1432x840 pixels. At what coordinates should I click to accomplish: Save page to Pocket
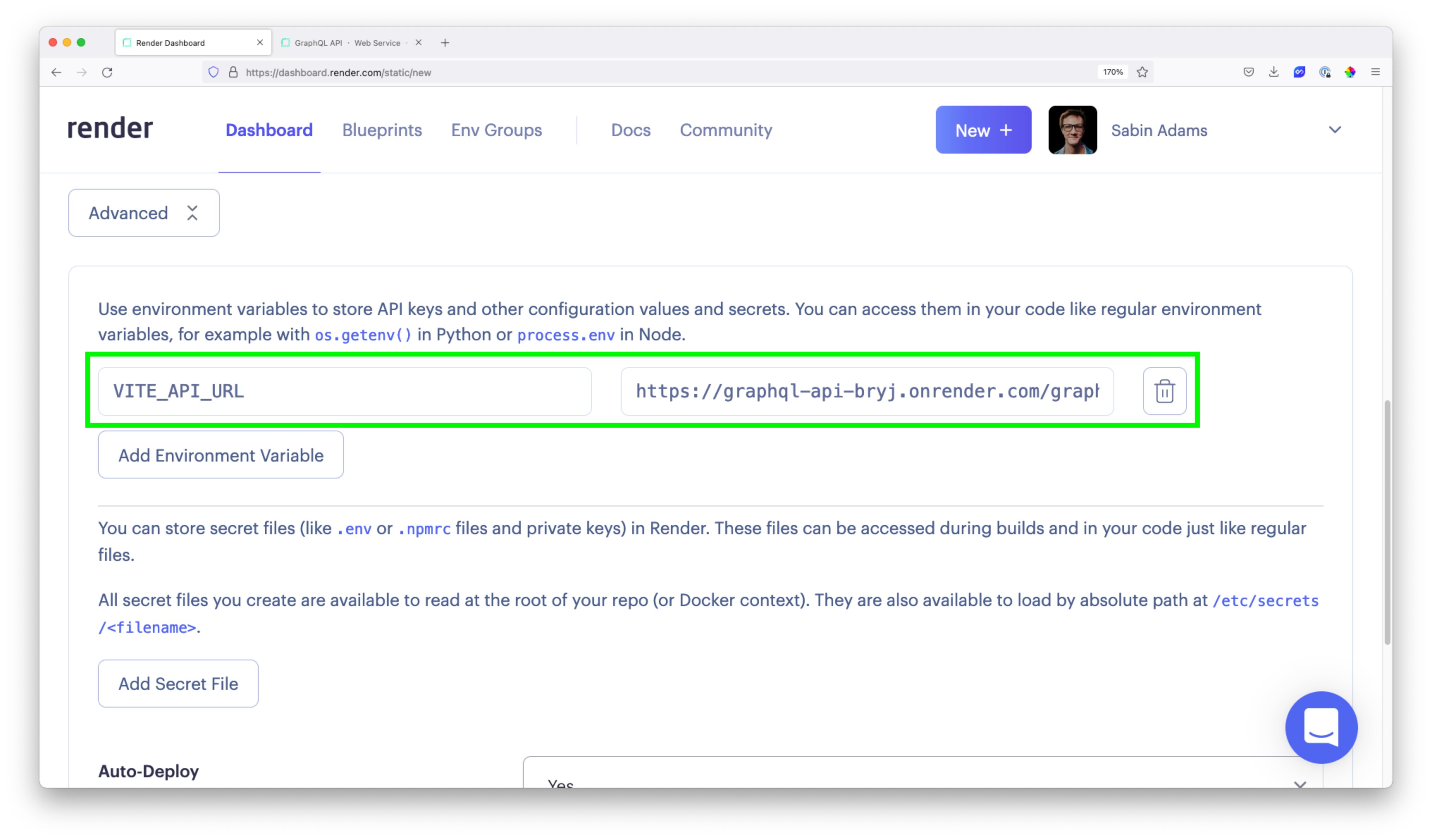[1248, 72]
